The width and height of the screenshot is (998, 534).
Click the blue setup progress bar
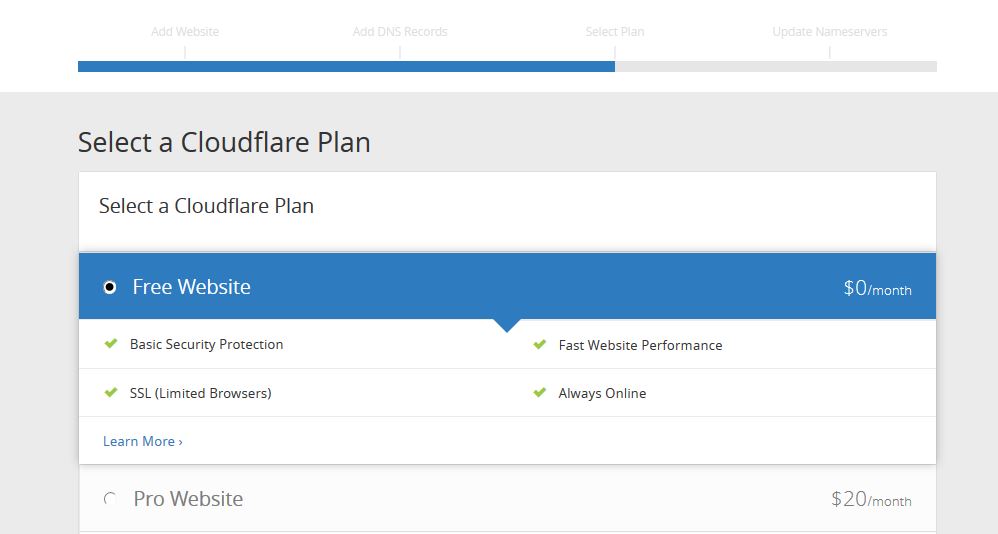(x=346, y=66)
